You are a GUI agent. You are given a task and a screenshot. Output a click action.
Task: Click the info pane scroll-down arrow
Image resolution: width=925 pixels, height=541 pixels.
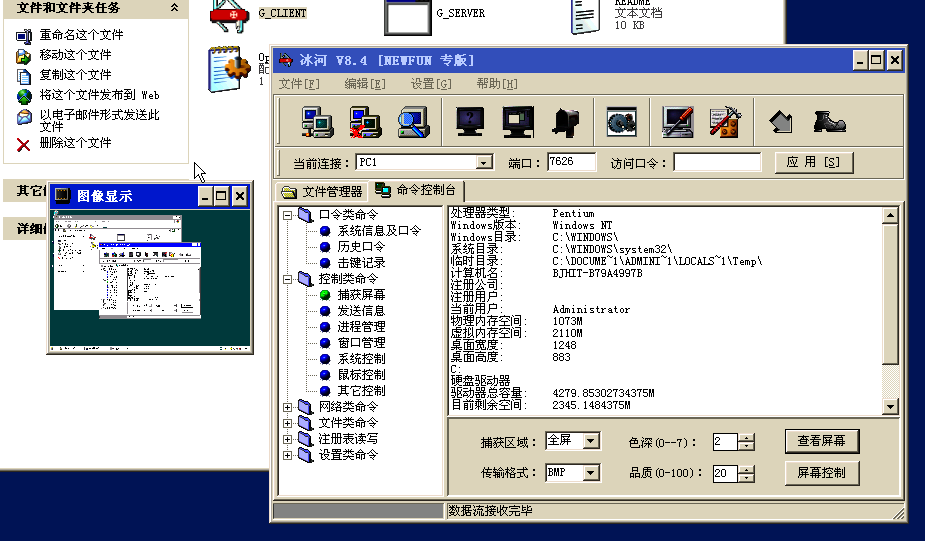[x=890, y=406]
